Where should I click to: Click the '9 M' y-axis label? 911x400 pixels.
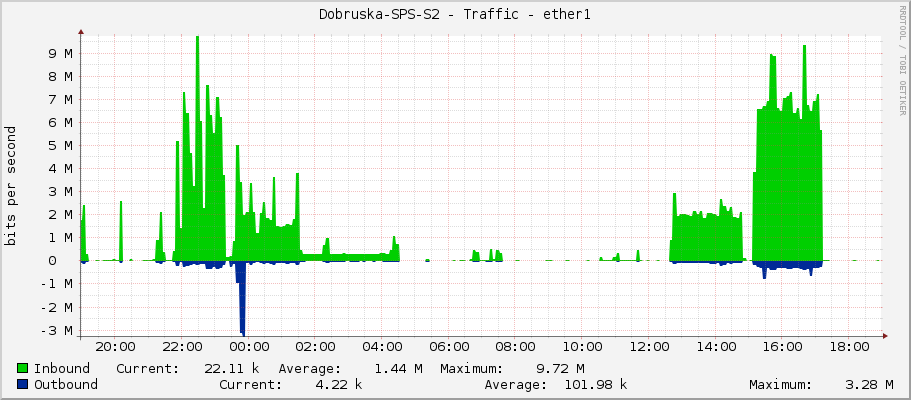[60, 53]
